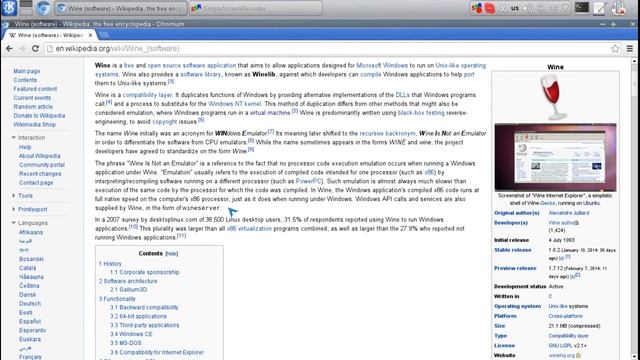The width and height of the screenshot is (640, 360).
Task: Select the Wine Wikipedia Chromium taskbar entry
Action: coord(121,8)
